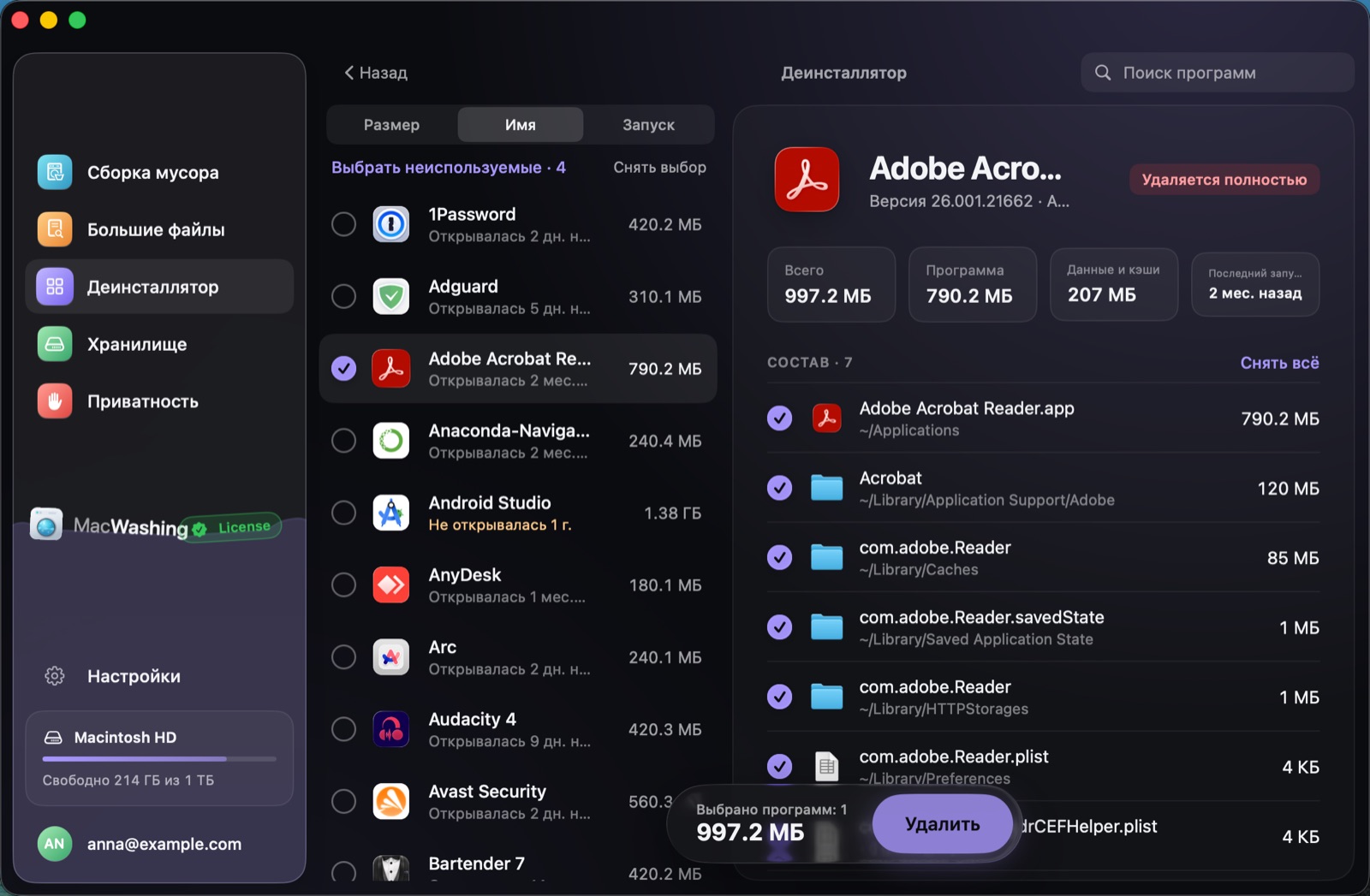The width and height of the screenshot is (1370, 896).
Task: Check the Arc selection circle
Action: click(x=343, y=657)
